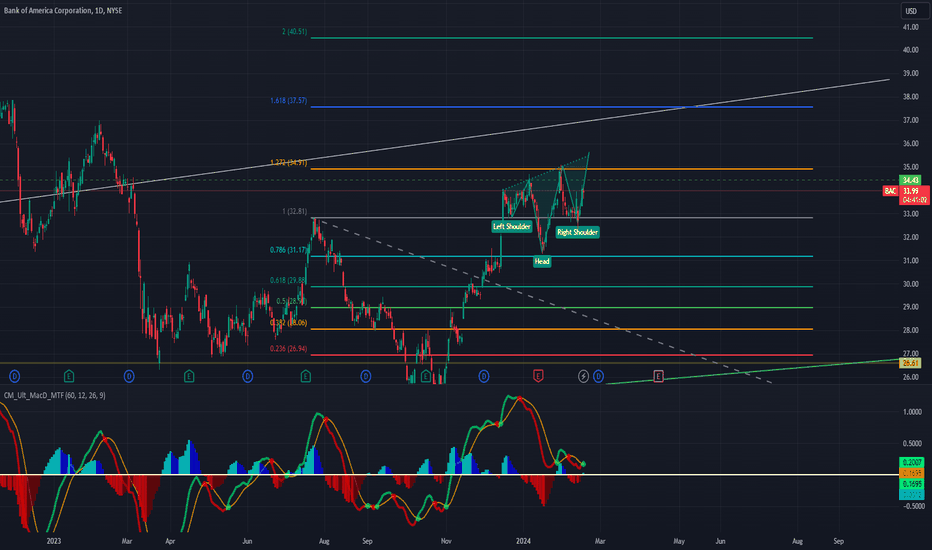The width and height of the screenshot is (932, 550).
Task: Click the lightning bolt event icon
Action: tap(584, 376)
